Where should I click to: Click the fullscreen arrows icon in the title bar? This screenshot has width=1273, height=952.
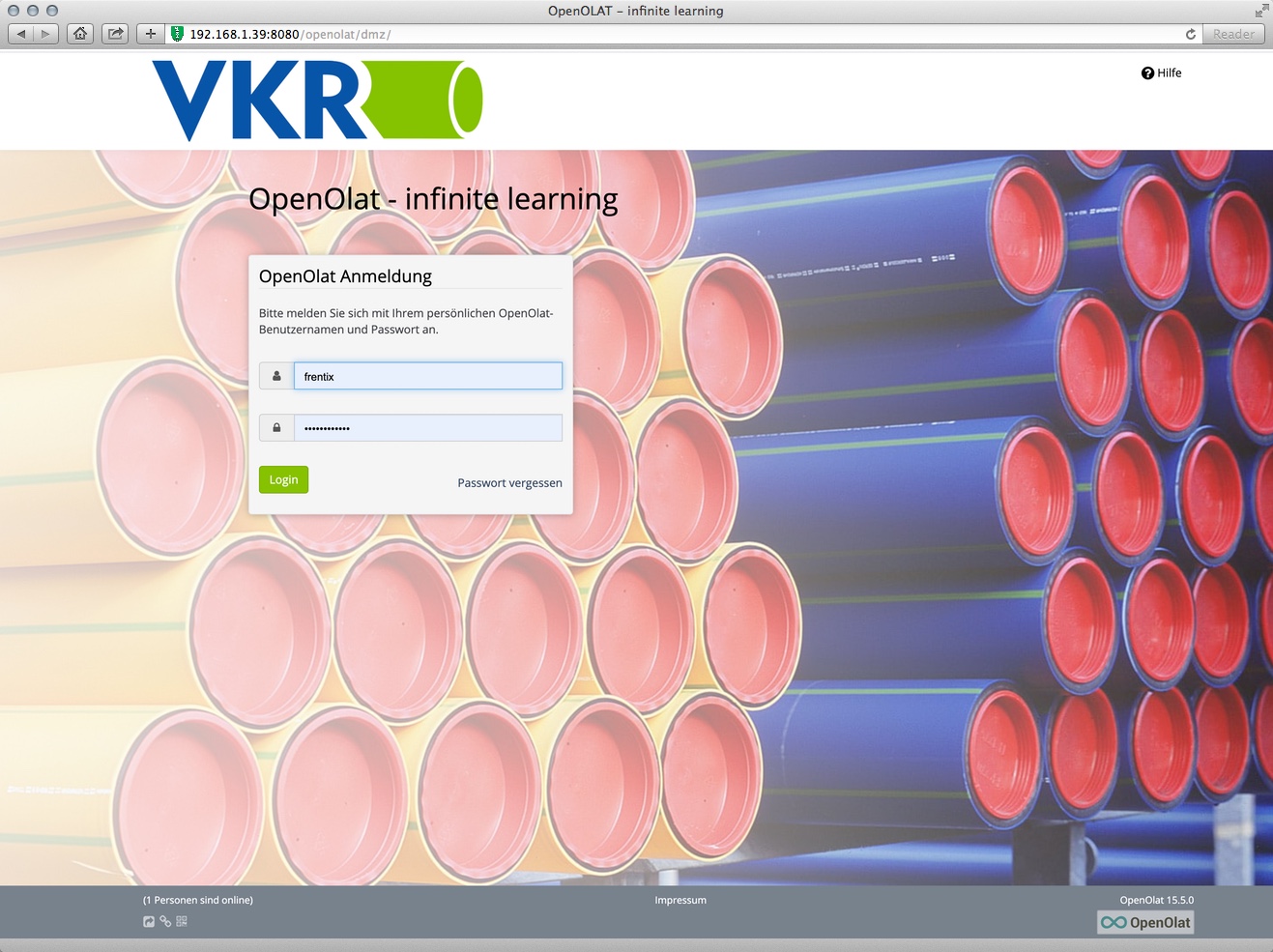coord(1261,11)
